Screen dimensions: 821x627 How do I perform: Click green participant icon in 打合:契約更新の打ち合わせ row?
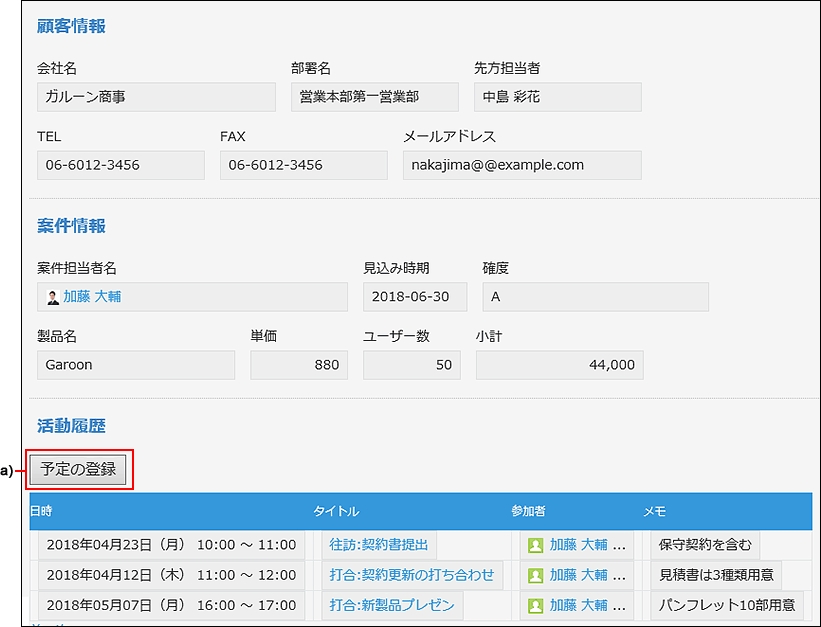pos(535,575)
